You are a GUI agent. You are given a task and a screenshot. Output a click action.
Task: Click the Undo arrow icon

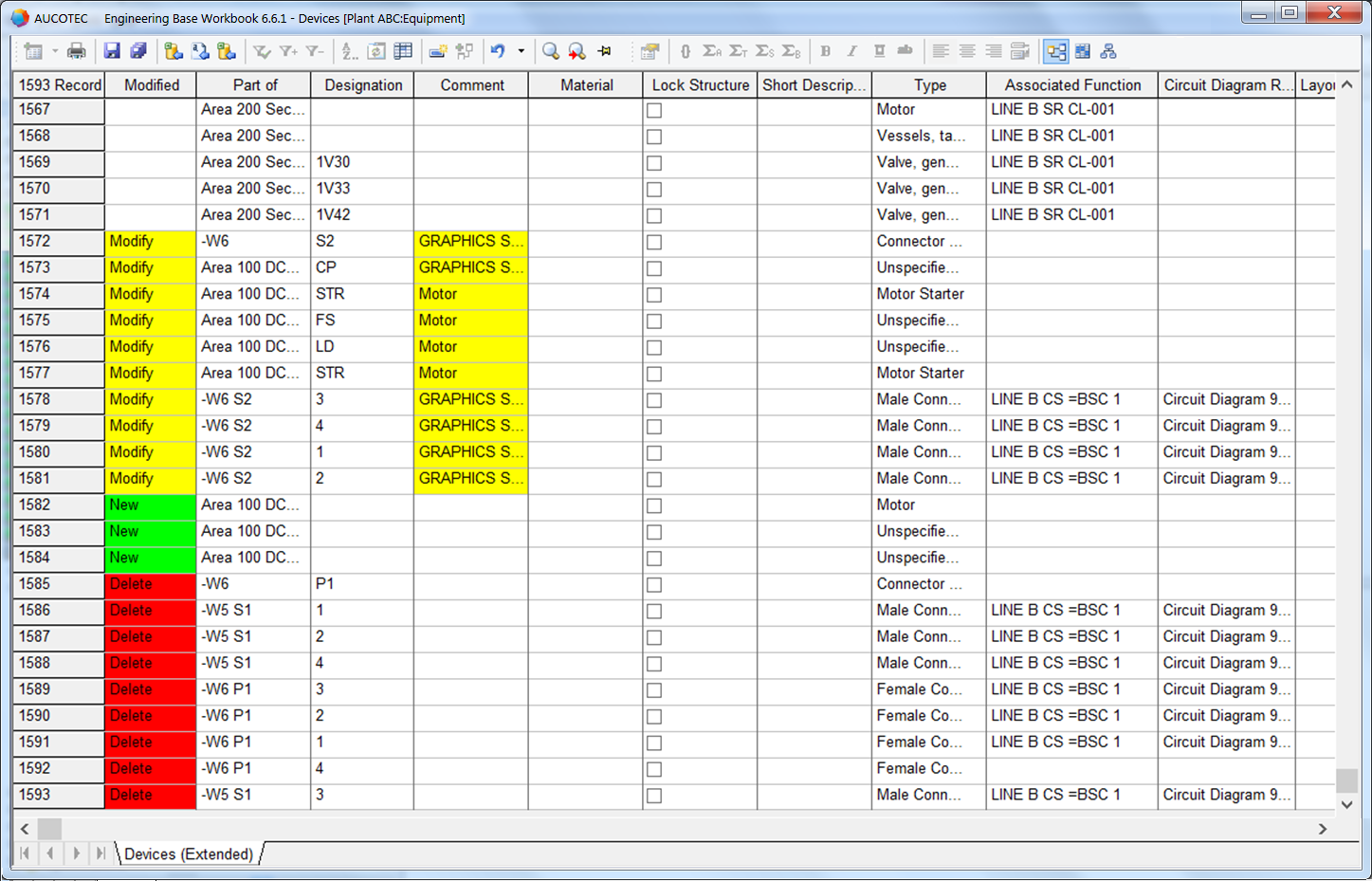[x=498, y=51]
